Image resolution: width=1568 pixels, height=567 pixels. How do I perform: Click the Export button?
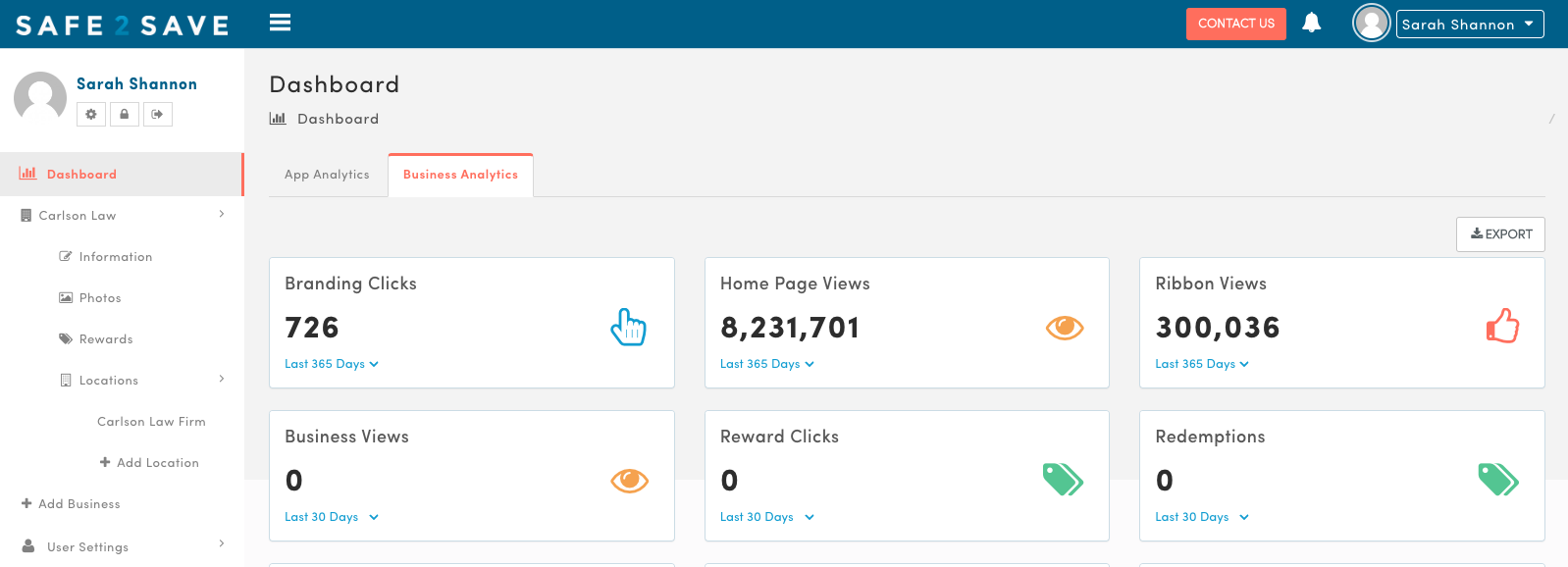[x=1500, y=234]
